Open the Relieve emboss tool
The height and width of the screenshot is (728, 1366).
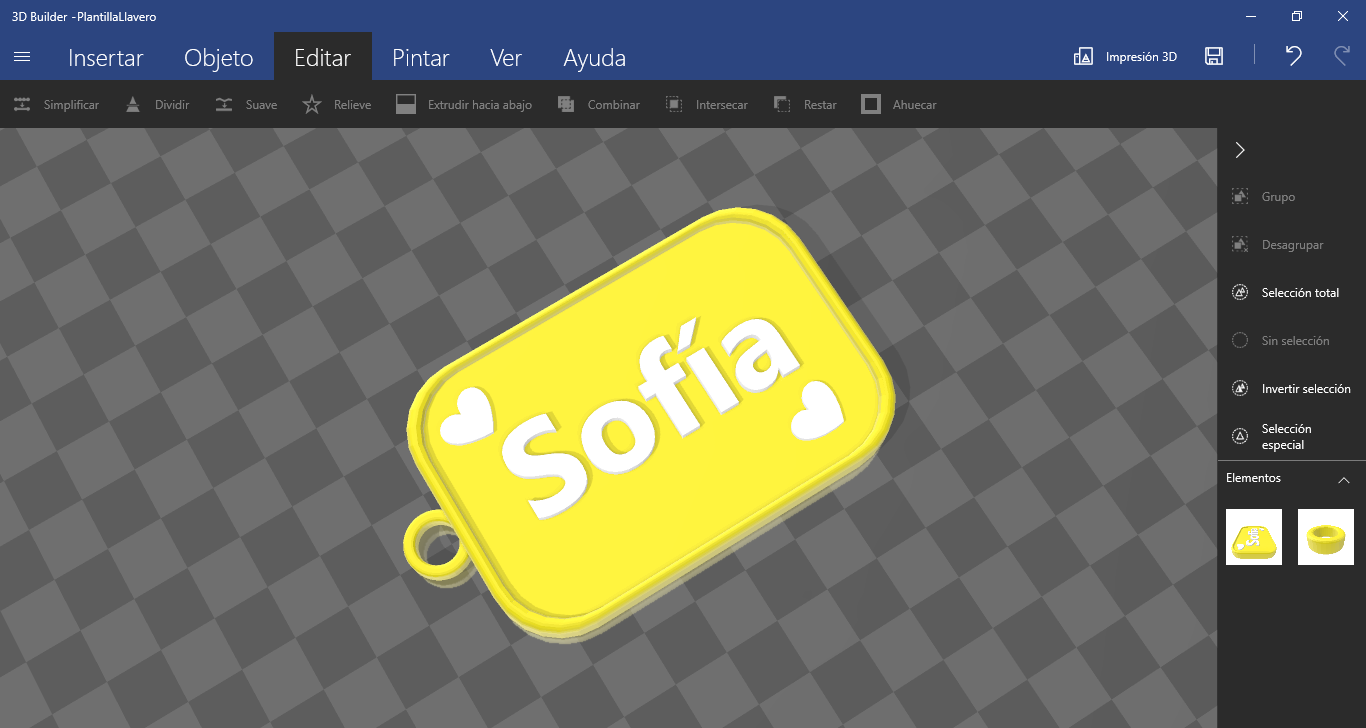(x=336, y=104)
